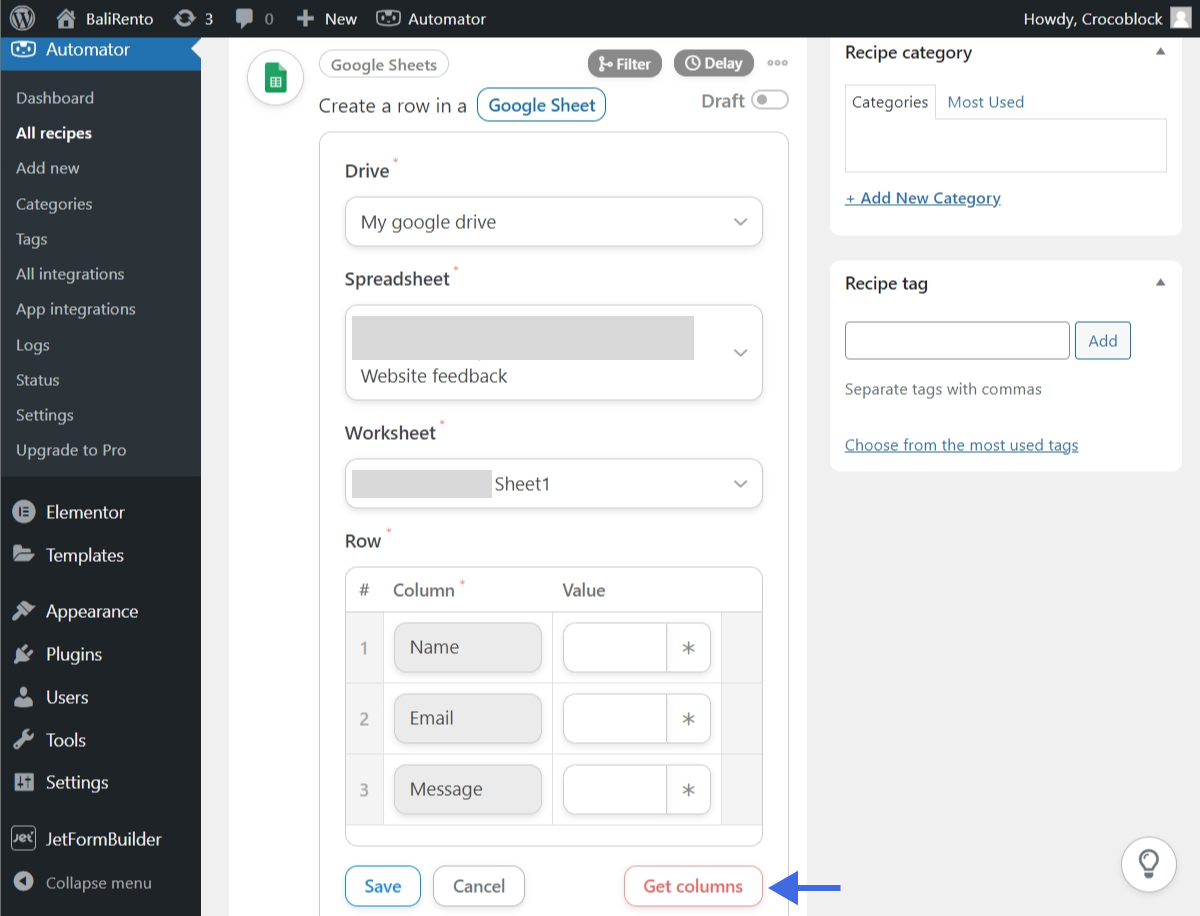Enable the Draft toggle switch
Screen dimensions: 1200x916
(770, 100)
